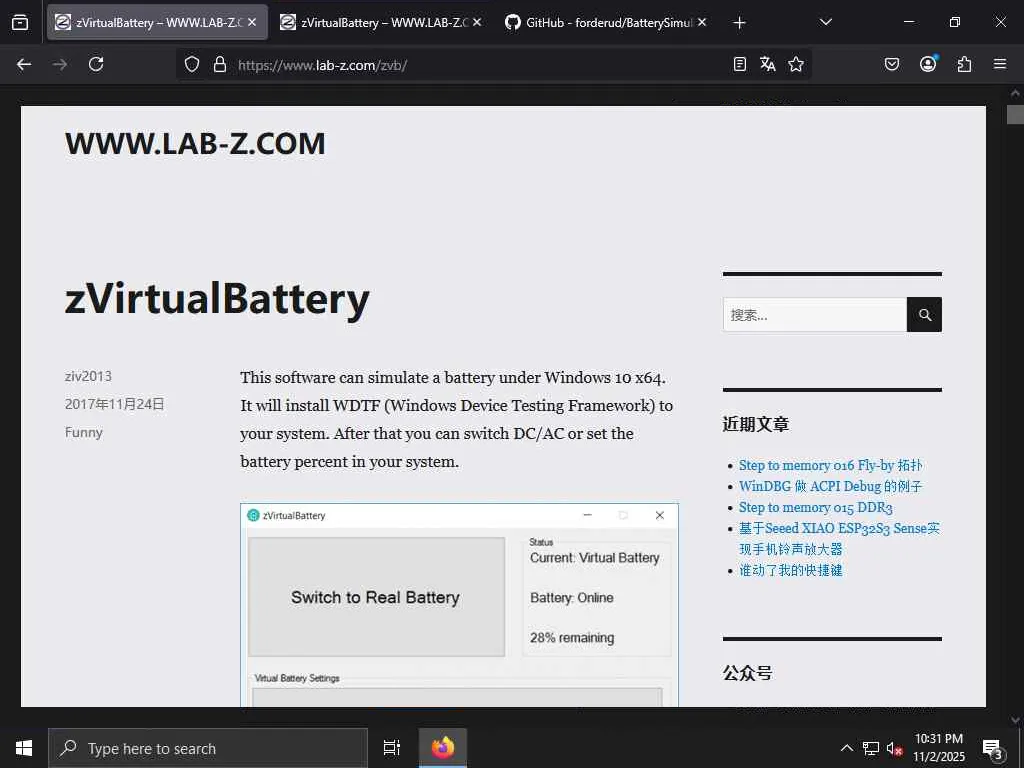Open 'Step to memory 015 DDR3' article
The height and width of the screenshot is (768, 1024).
(x=816, y=507)
